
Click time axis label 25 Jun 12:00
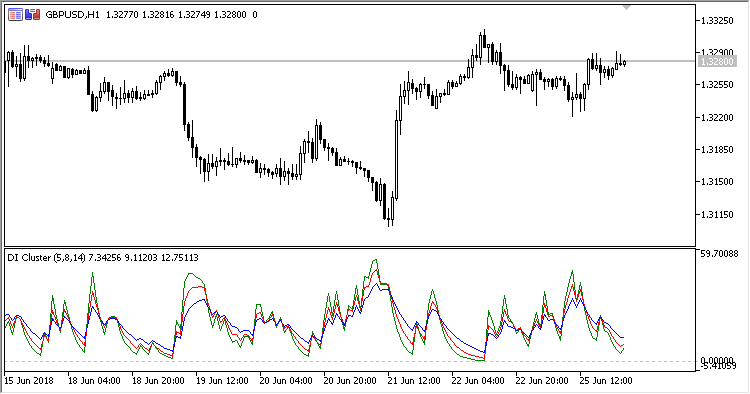coord(606,381)
